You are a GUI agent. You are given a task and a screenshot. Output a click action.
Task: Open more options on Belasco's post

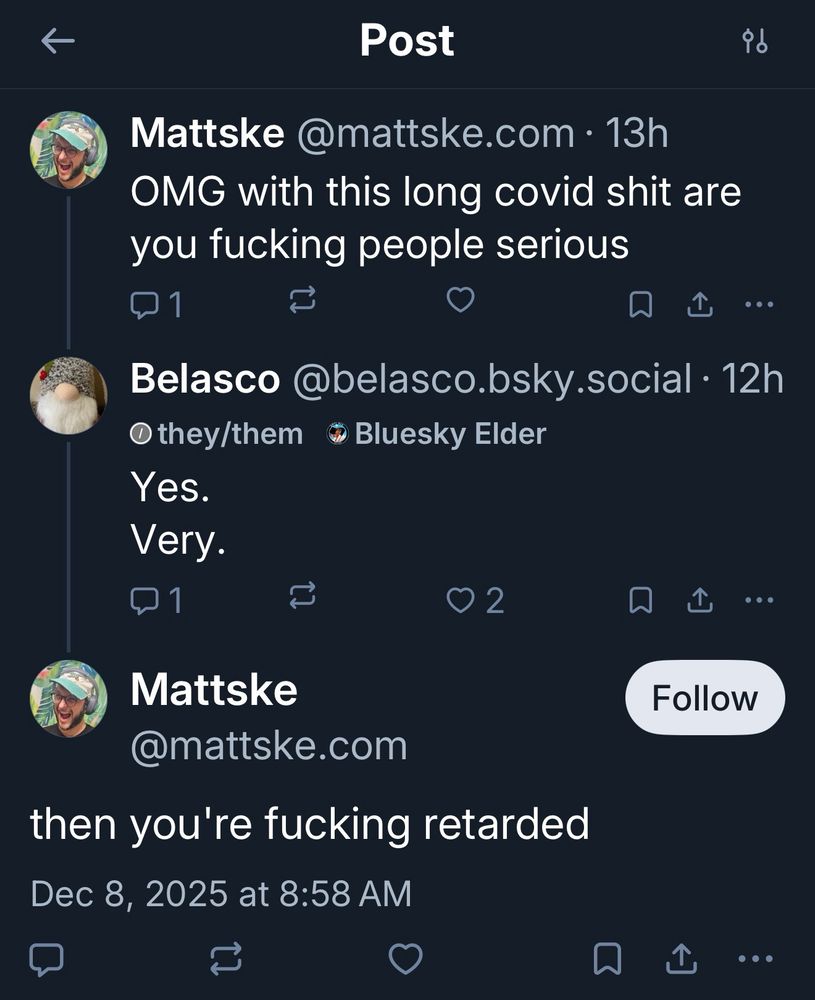[x=758, y=600]
